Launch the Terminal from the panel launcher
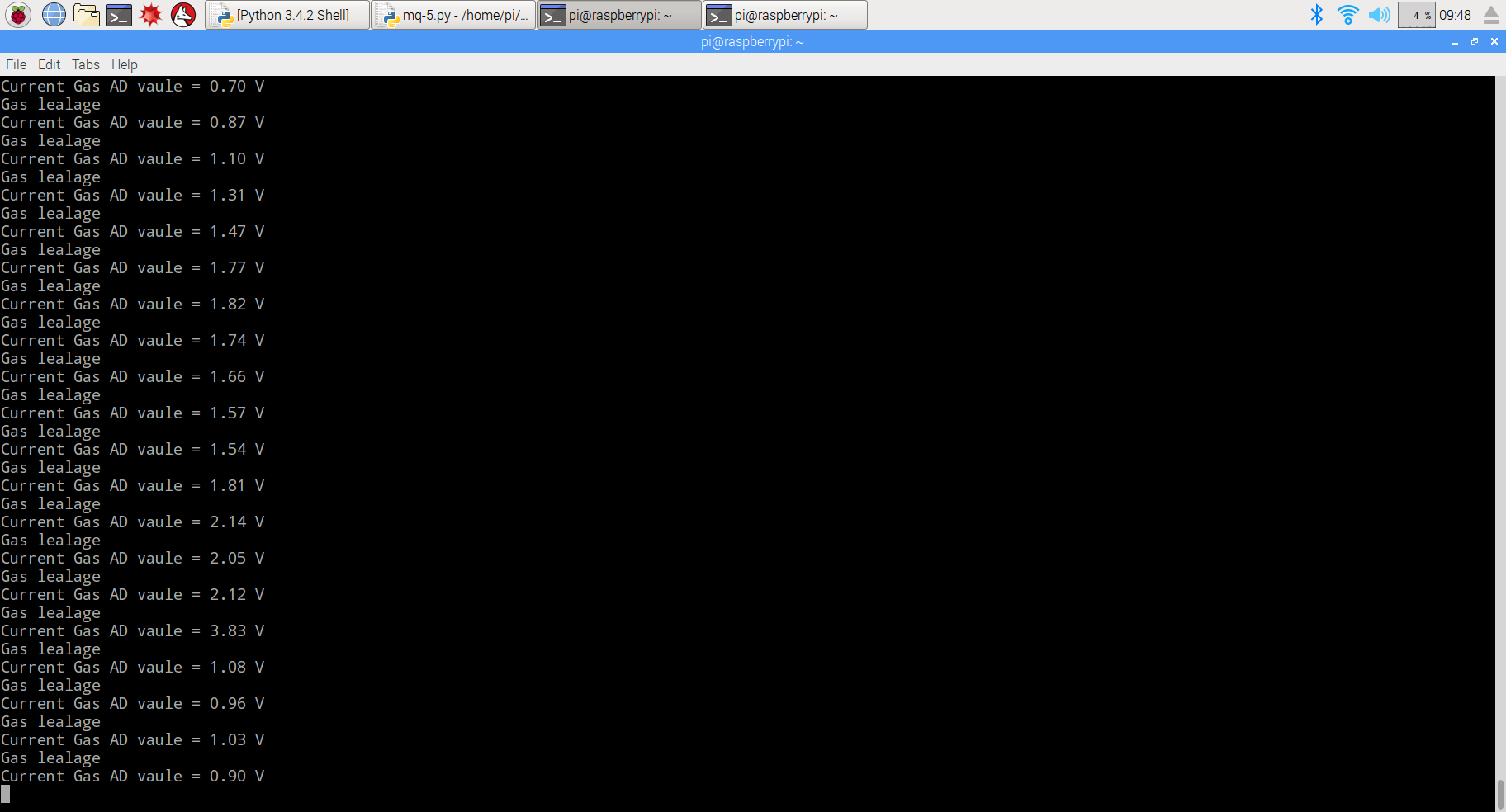The width and height of the screenshot is (1506, 812). click(119, 14)
